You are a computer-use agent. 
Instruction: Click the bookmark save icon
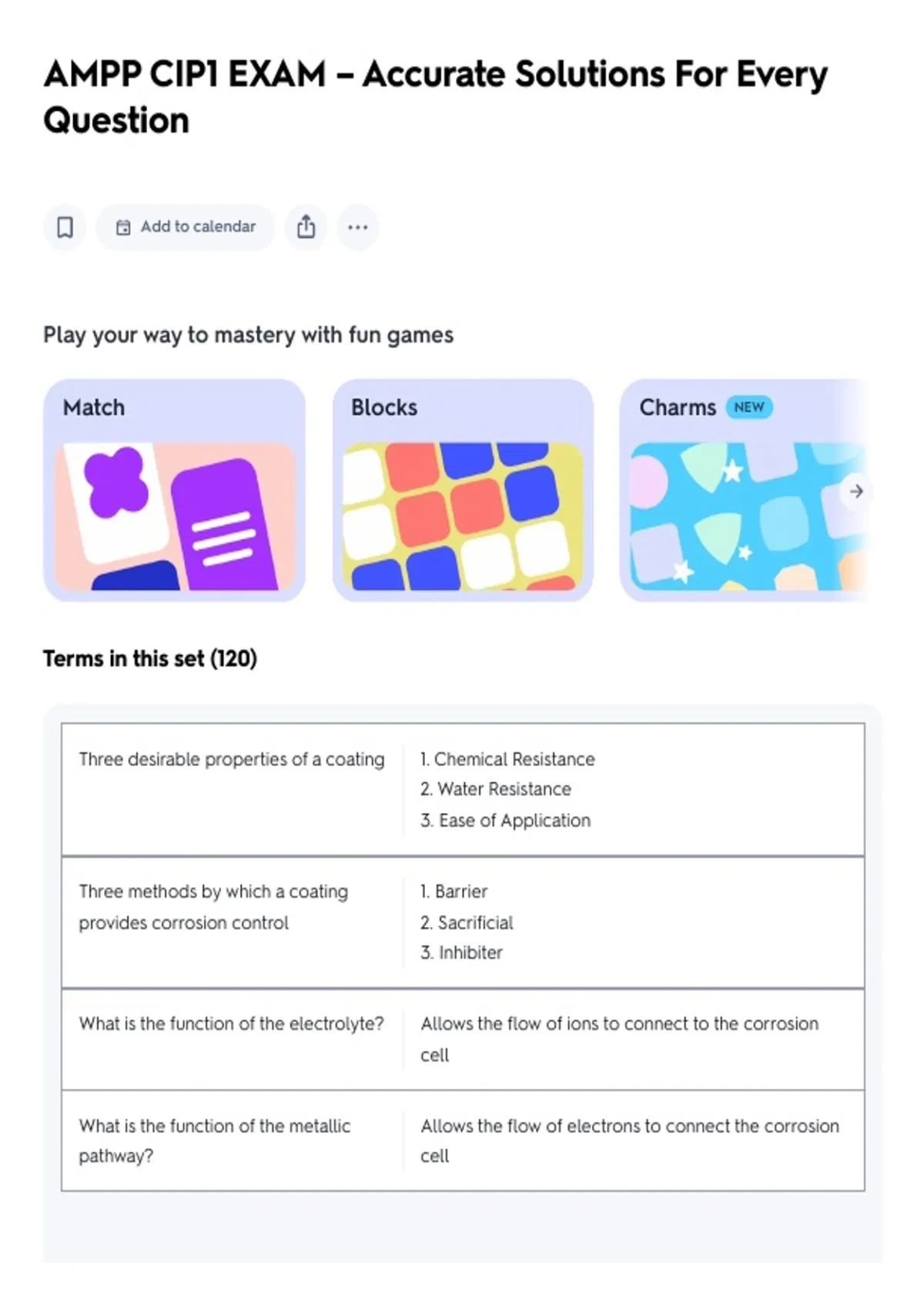[65, 227]
